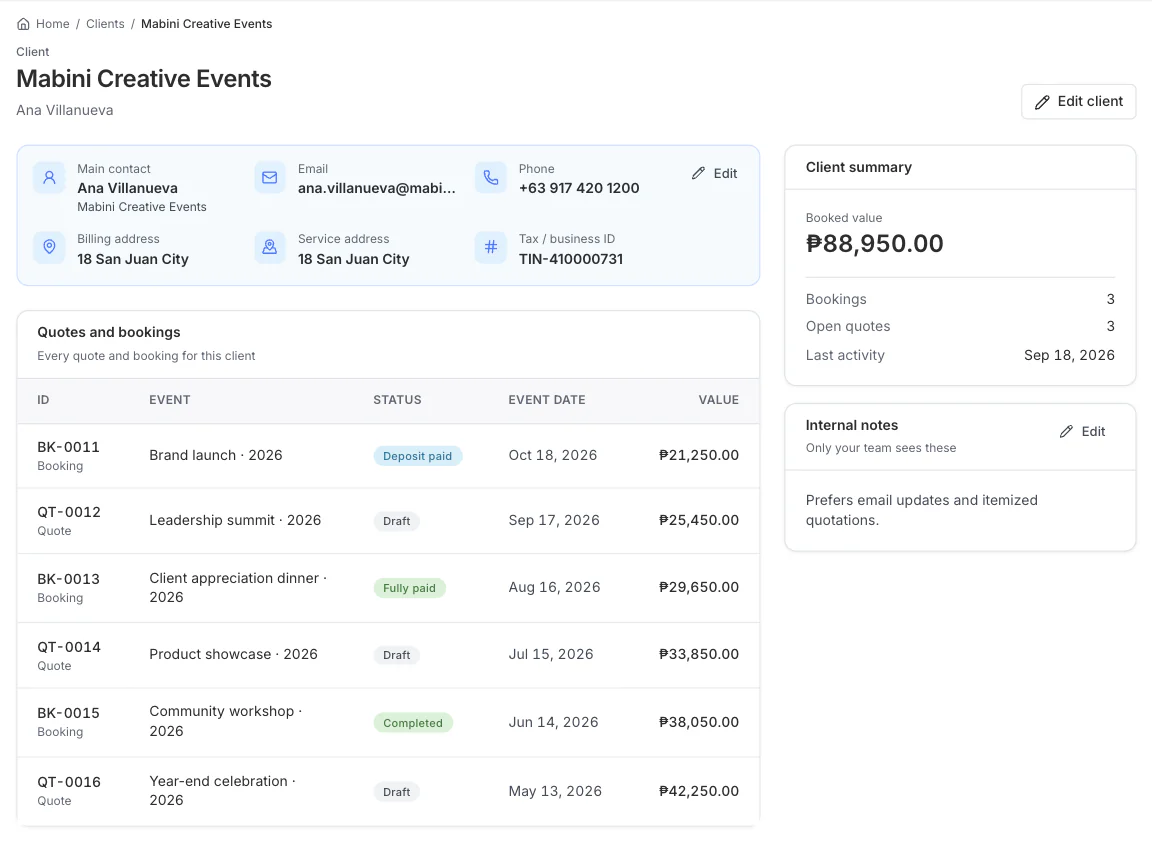The image size is (1152, 842).
Task: Click the Brand launch · 2026 event
Action: coord(216,456)
